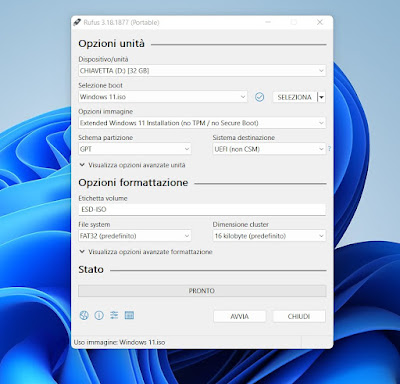Open the Dimensione cluster dropdown
This screenshot has width=400, height=384.
coord(269,236)
